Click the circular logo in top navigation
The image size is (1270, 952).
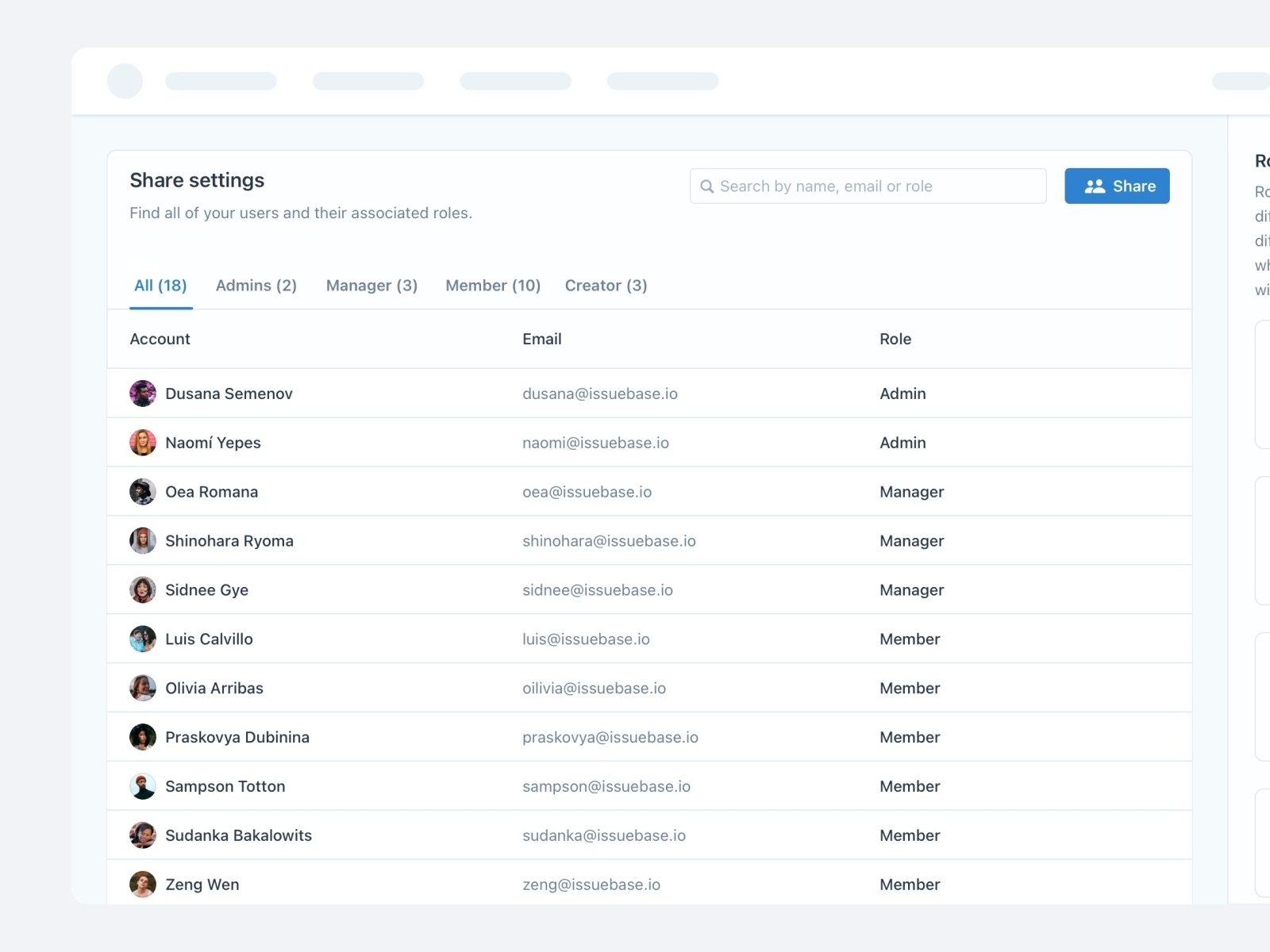click(x=125, y=80)
